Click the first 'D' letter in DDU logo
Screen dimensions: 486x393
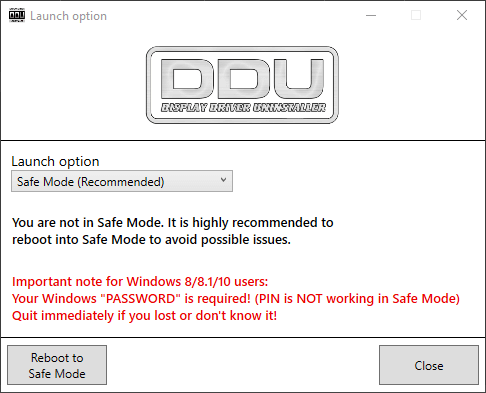(x=187, y=78)
